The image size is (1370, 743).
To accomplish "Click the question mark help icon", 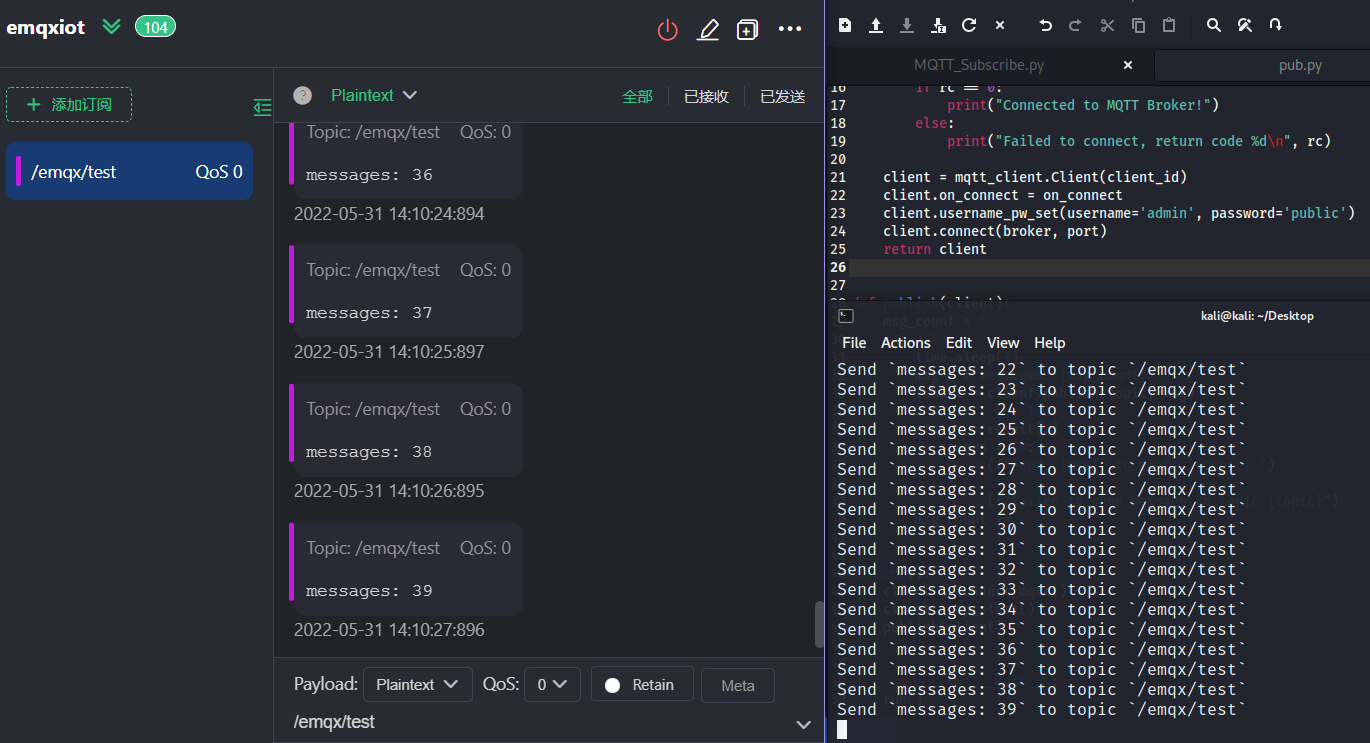I will (302, 95).
